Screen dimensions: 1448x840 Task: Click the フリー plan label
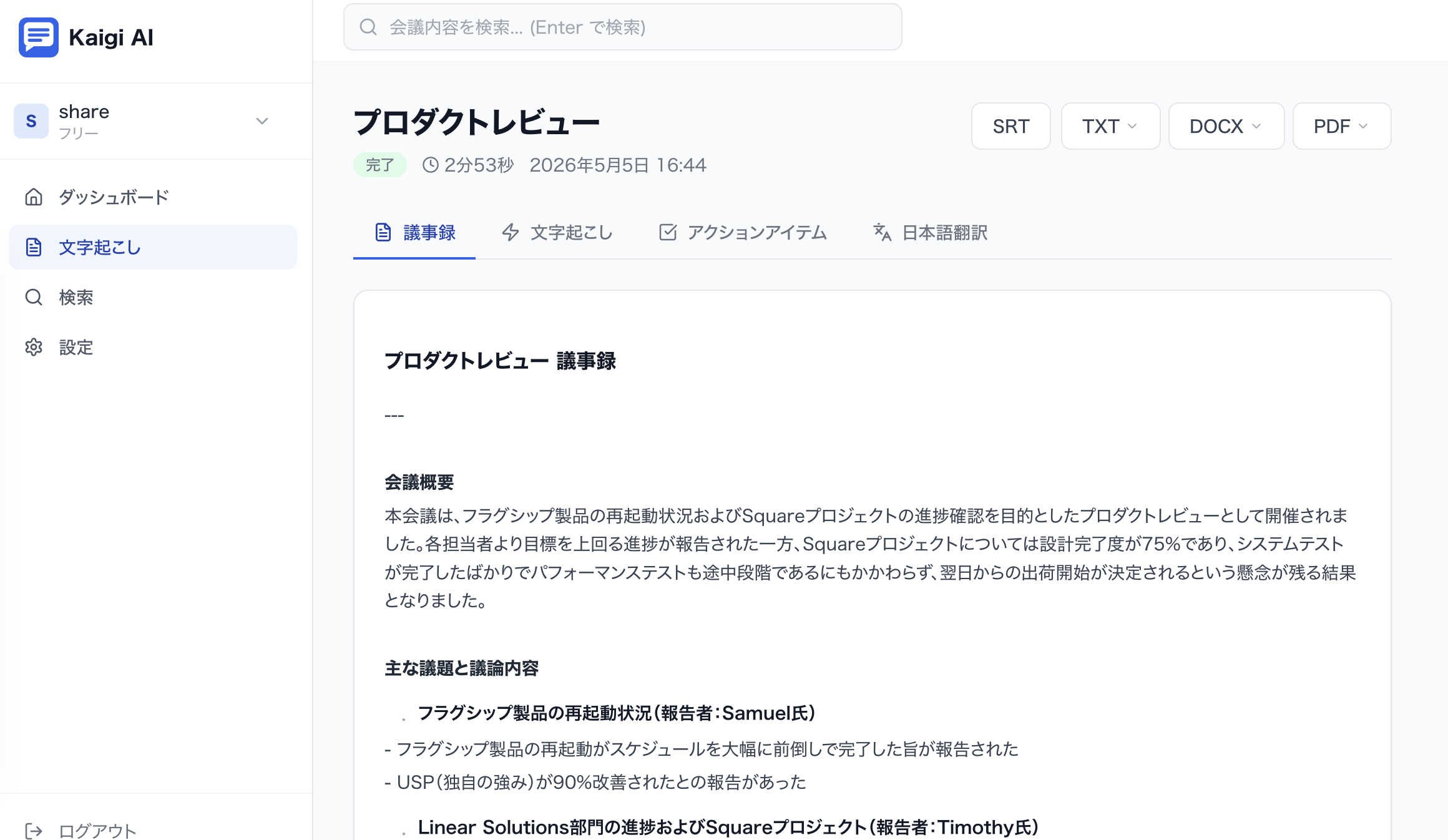[x=79, y=133]
